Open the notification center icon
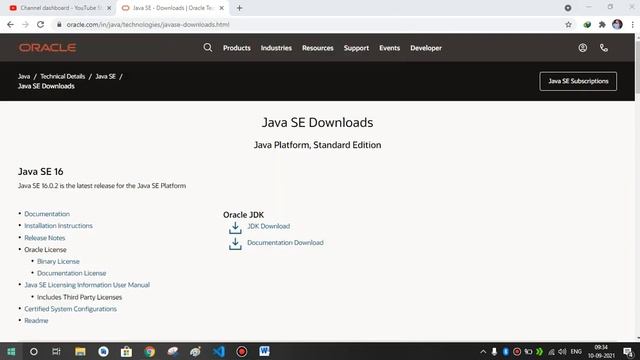 click(629, 352)
